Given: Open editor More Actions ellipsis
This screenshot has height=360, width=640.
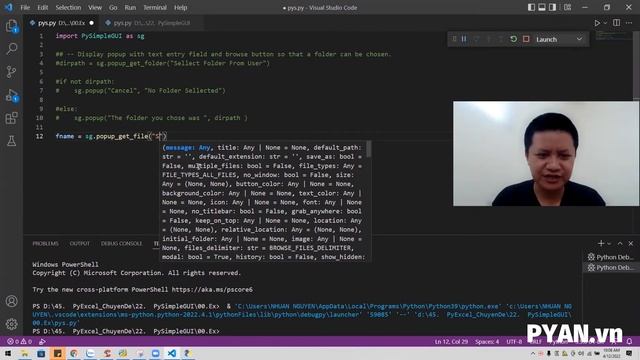Looking at the screenshot, I should tap(629, 23).
